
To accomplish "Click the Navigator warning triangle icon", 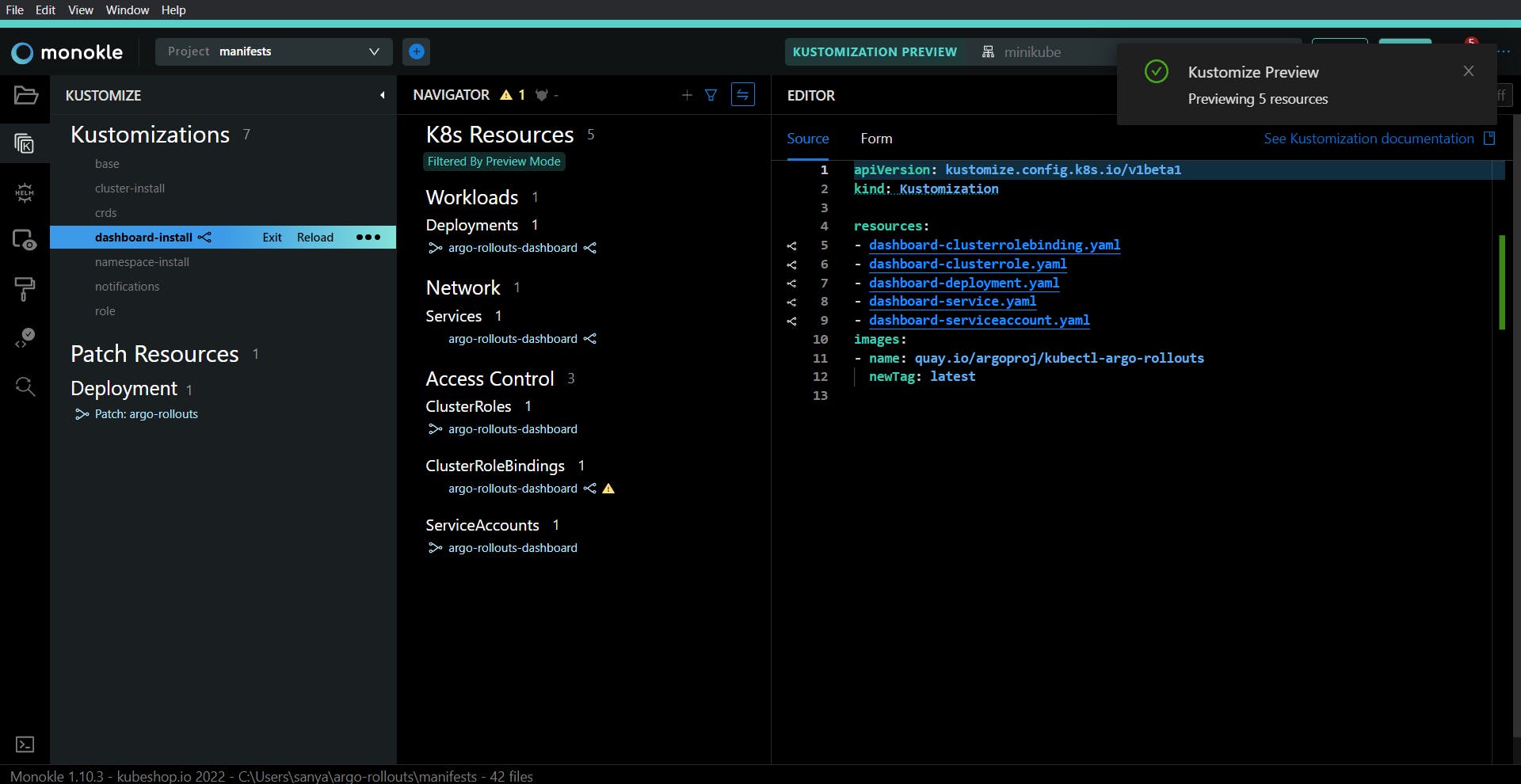I will 506,95.
